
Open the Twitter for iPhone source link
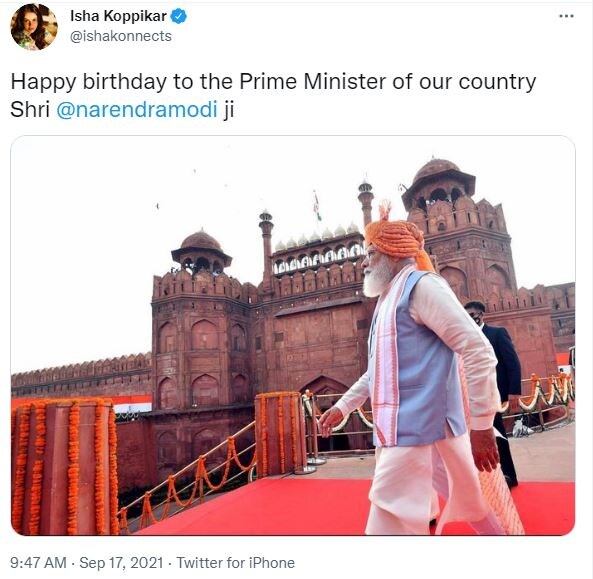pos(235,562)
